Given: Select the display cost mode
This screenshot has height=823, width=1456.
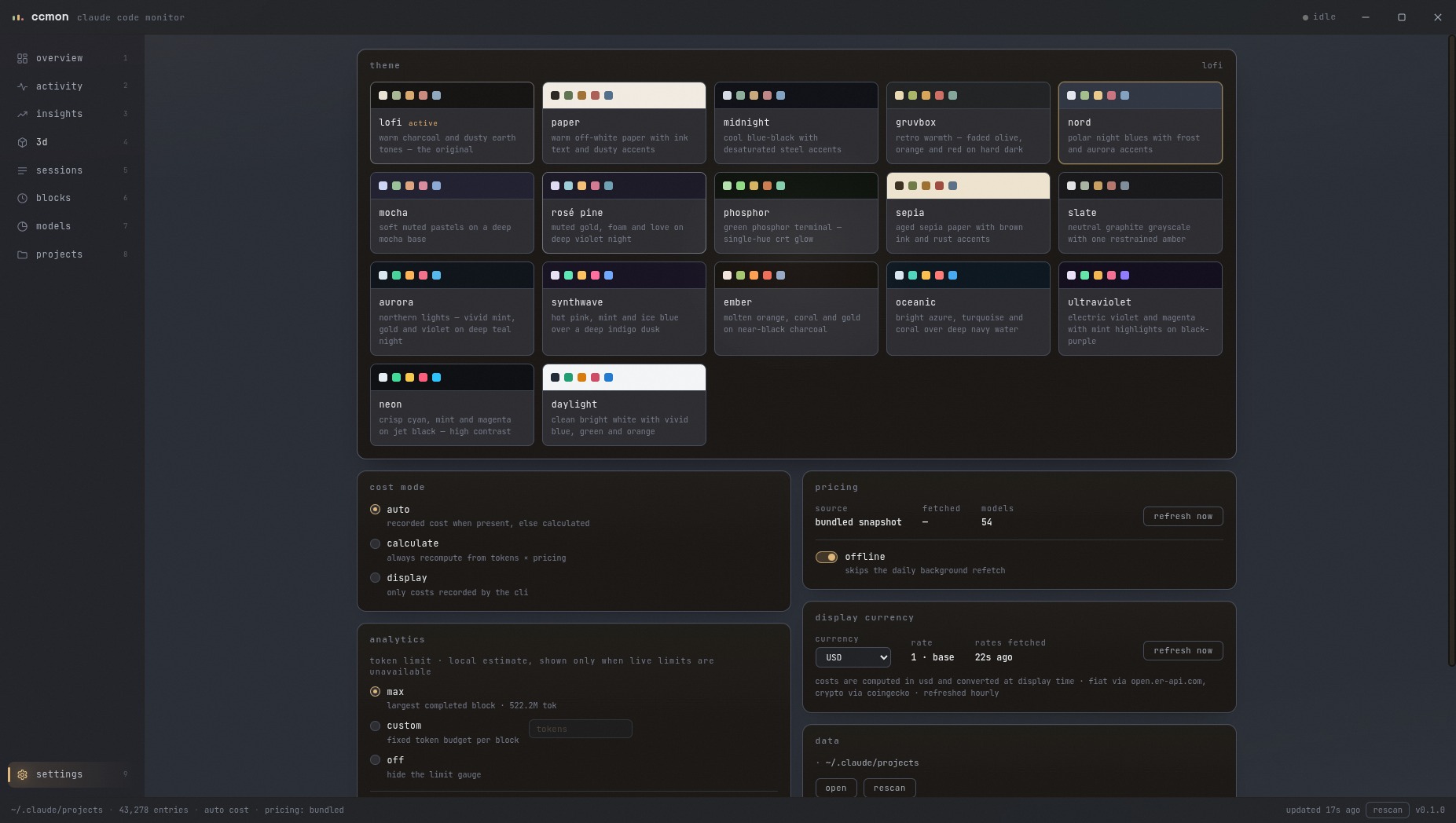Looking at the screenshot, I should click(375, 578).
